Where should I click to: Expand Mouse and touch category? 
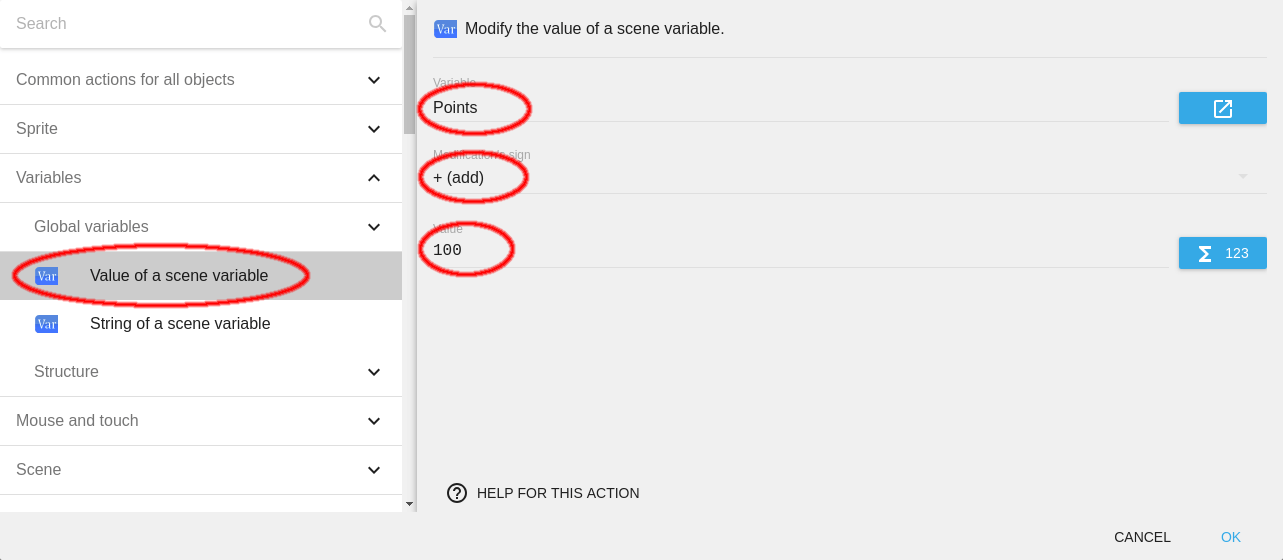[374, 421]
